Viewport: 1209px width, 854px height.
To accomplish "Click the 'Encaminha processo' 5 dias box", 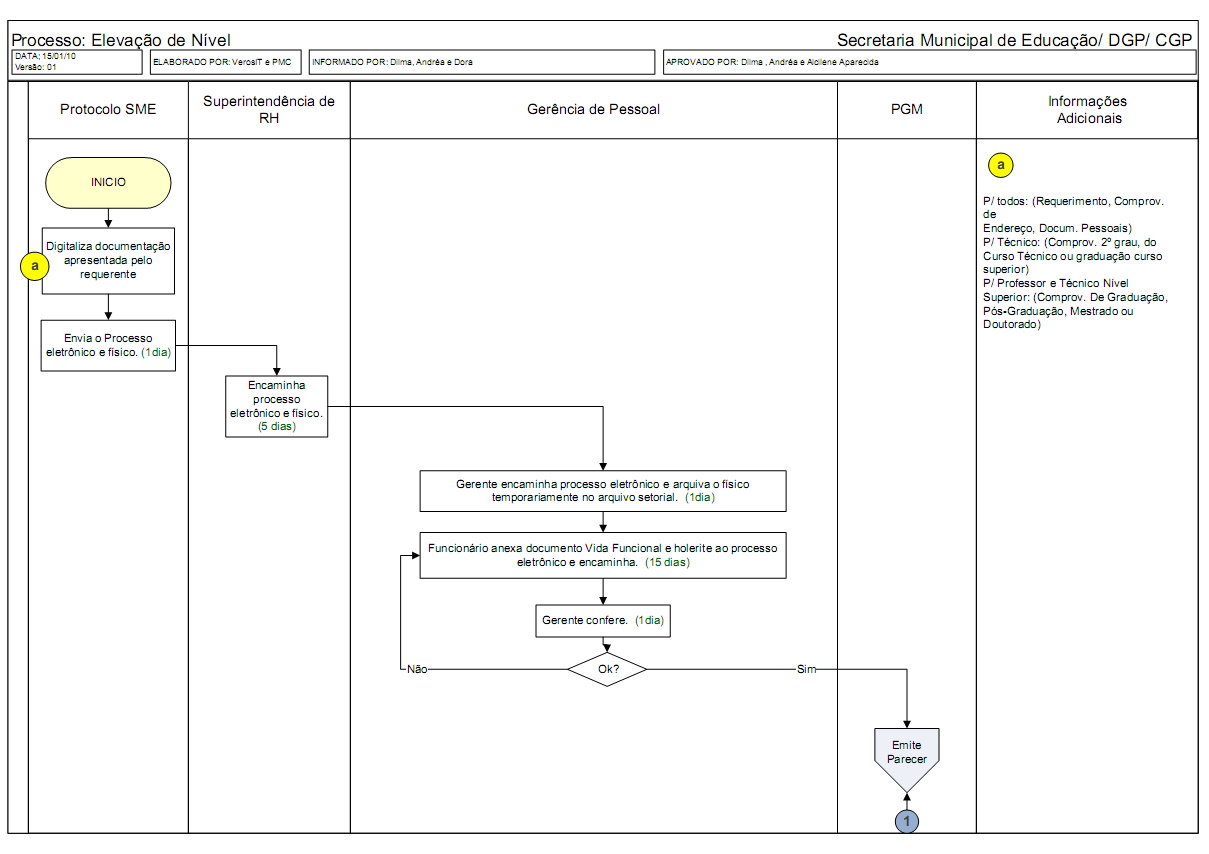I will click(x=276, y=405).
